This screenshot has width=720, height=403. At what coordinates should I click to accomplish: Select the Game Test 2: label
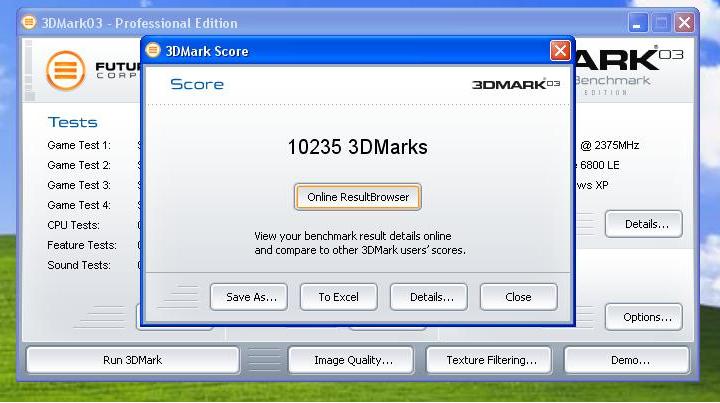point(79,165)
